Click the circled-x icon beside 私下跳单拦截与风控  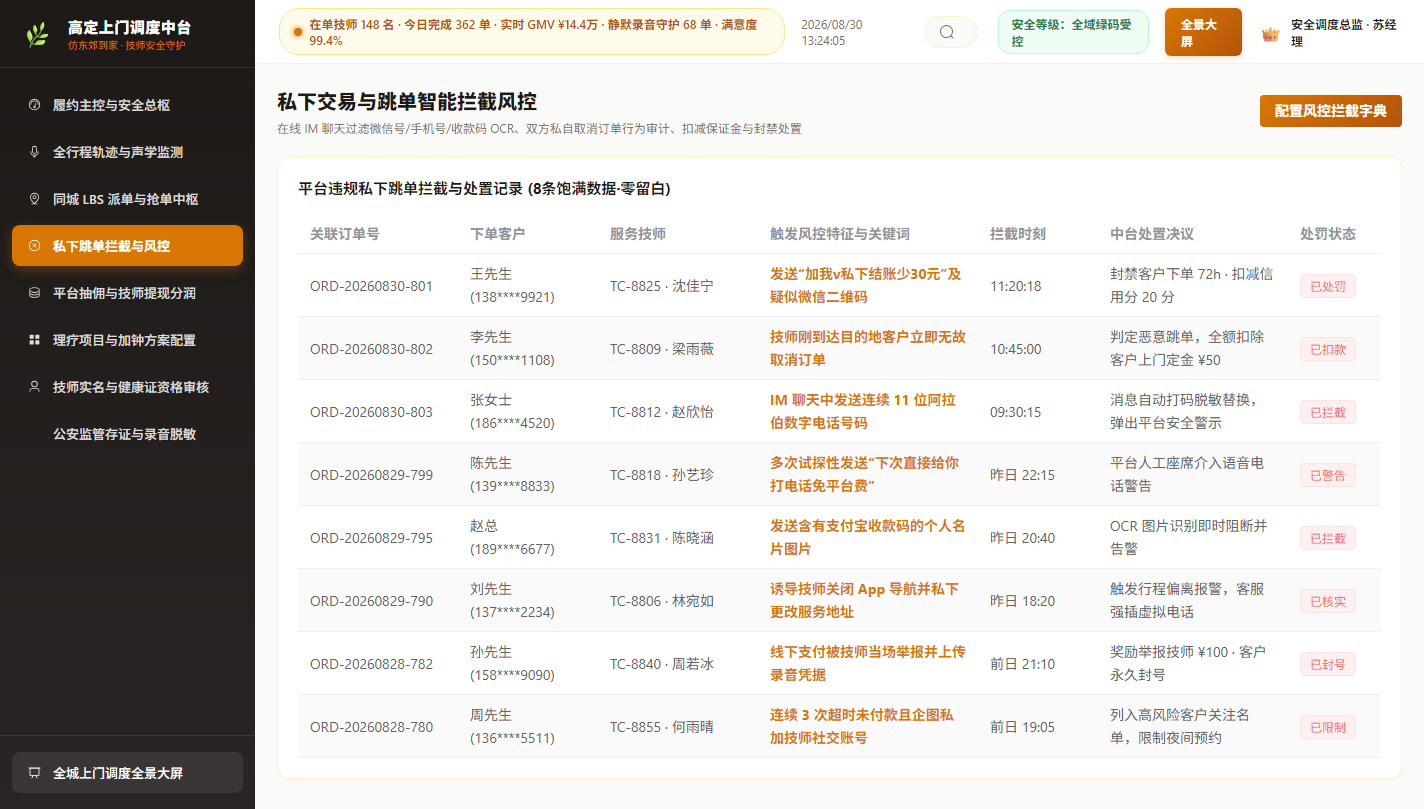click(x=34, y=246)
